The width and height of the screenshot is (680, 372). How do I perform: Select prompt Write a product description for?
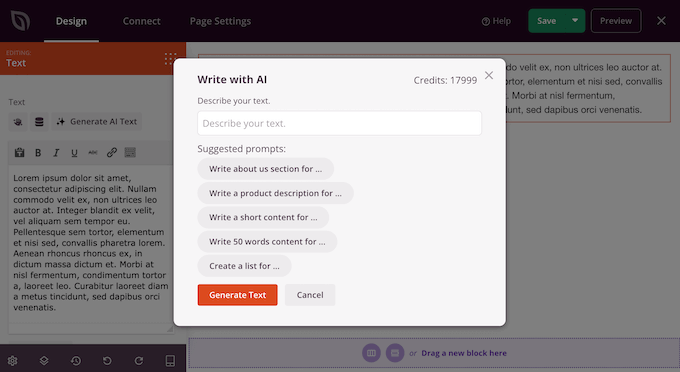tap(275, 193)
